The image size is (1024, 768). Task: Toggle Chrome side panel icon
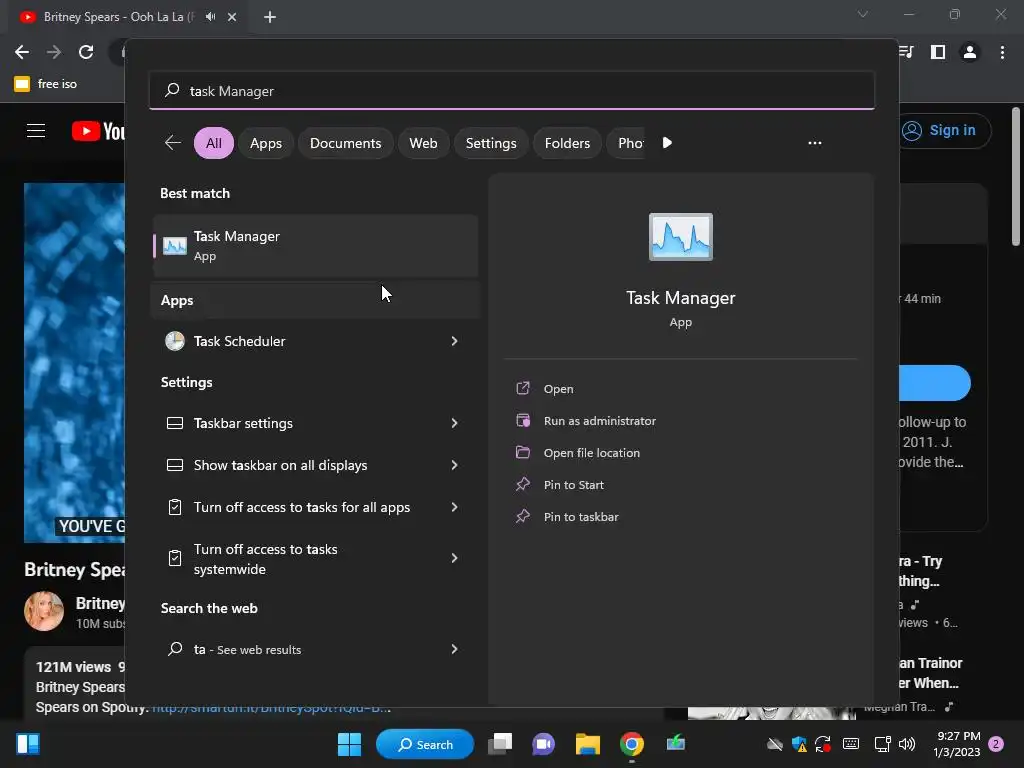[x=938, y=52]
